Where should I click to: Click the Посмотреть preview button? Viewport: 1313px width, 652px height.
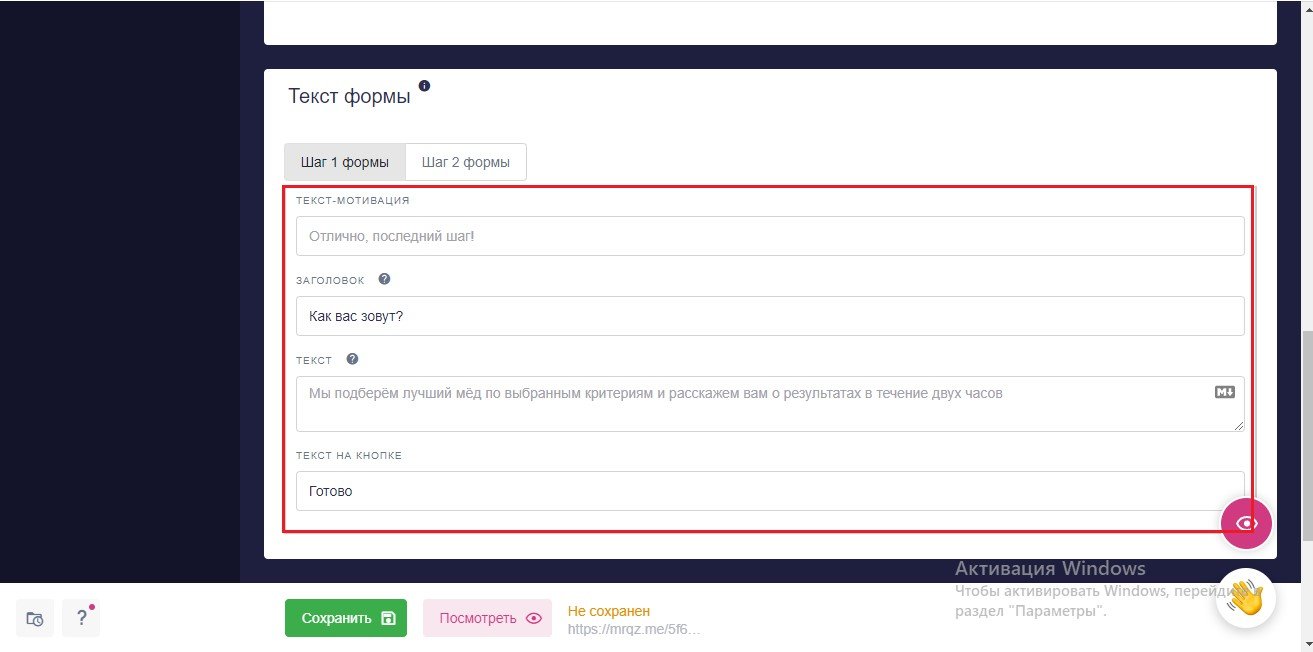487,618
